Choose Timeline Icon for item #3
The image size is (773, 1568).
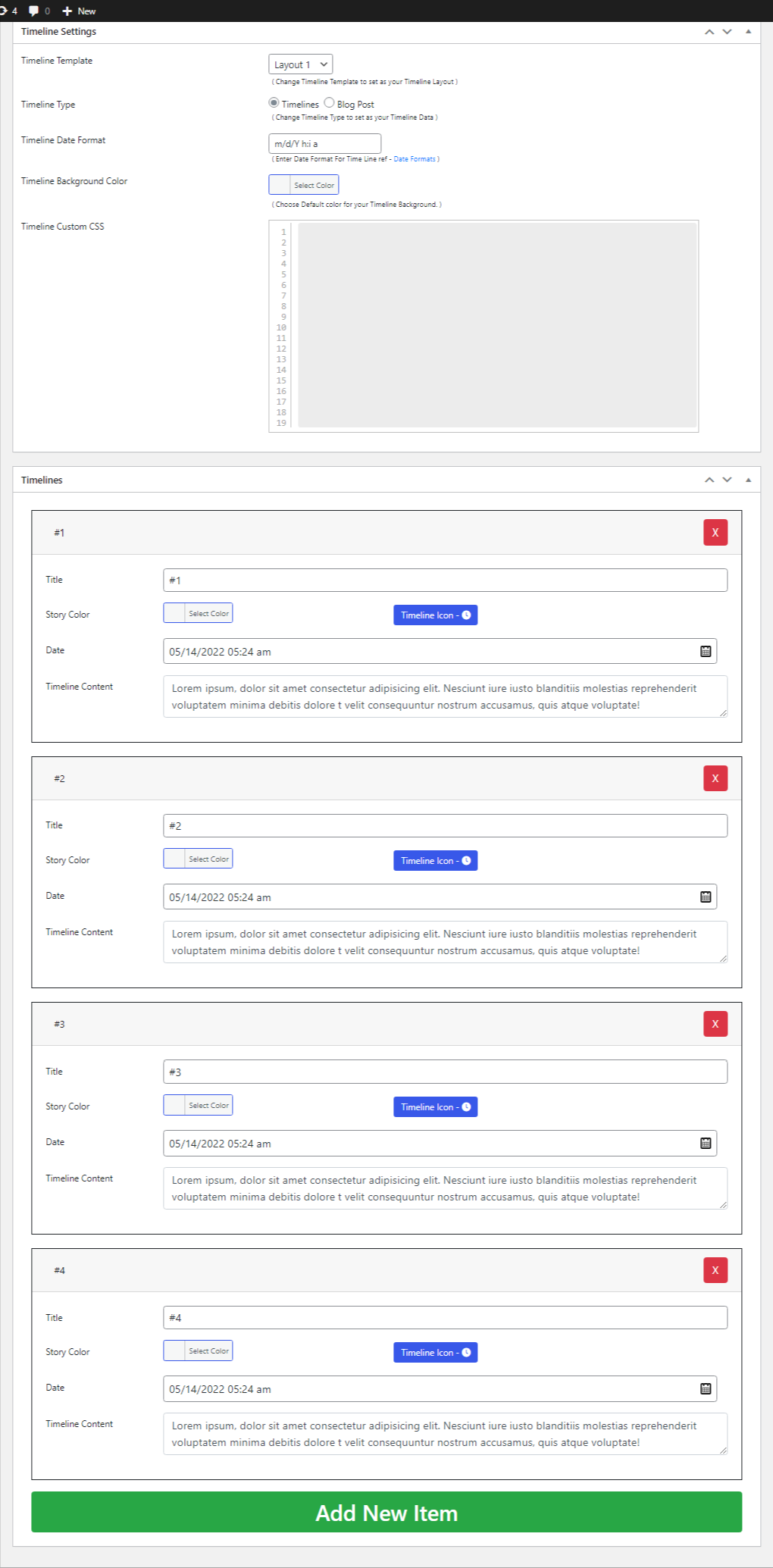pyautogui.click(x=435, y=1107)
